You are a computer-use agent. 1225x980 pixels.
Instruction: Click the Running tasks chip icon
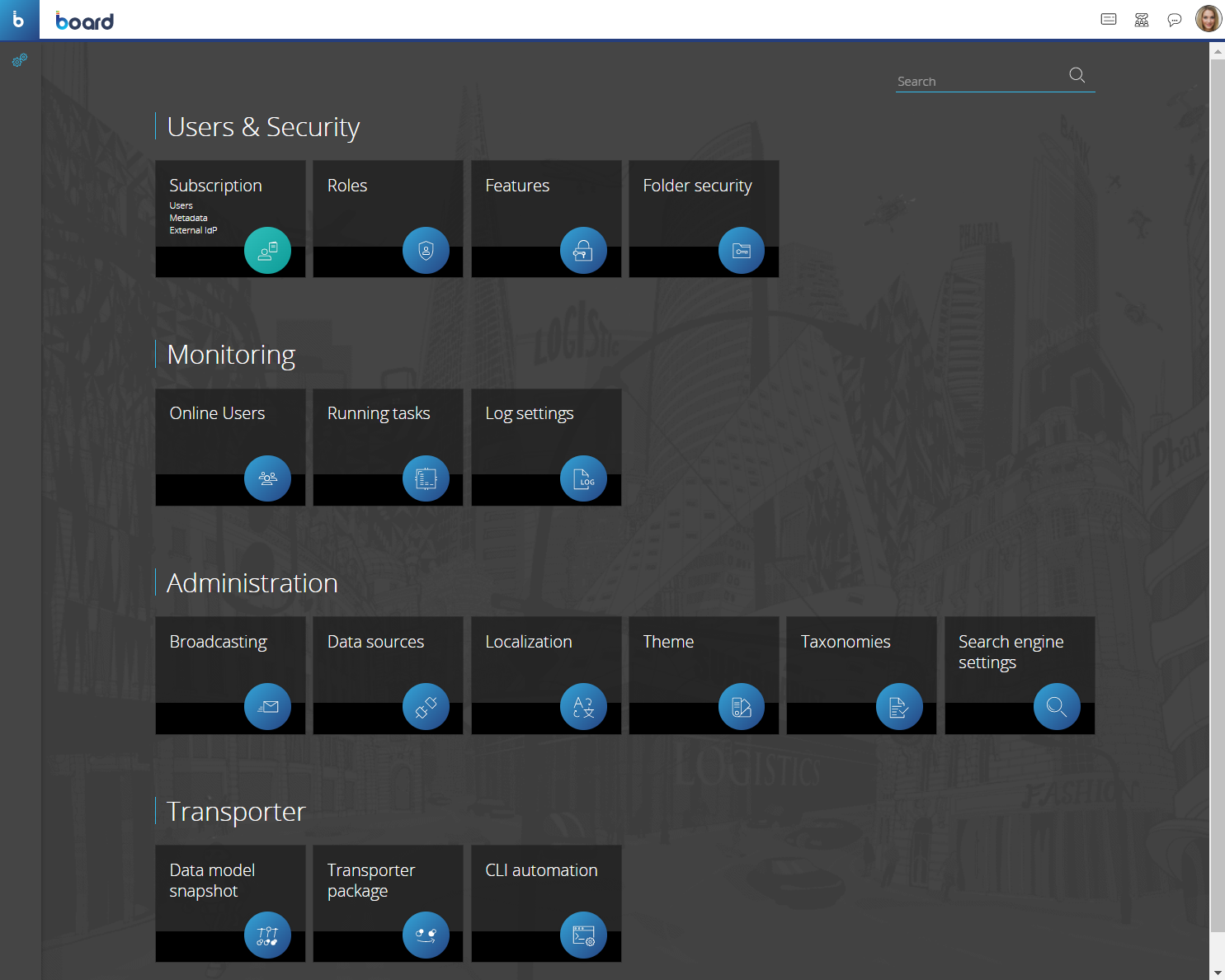(x=426, y=478)
